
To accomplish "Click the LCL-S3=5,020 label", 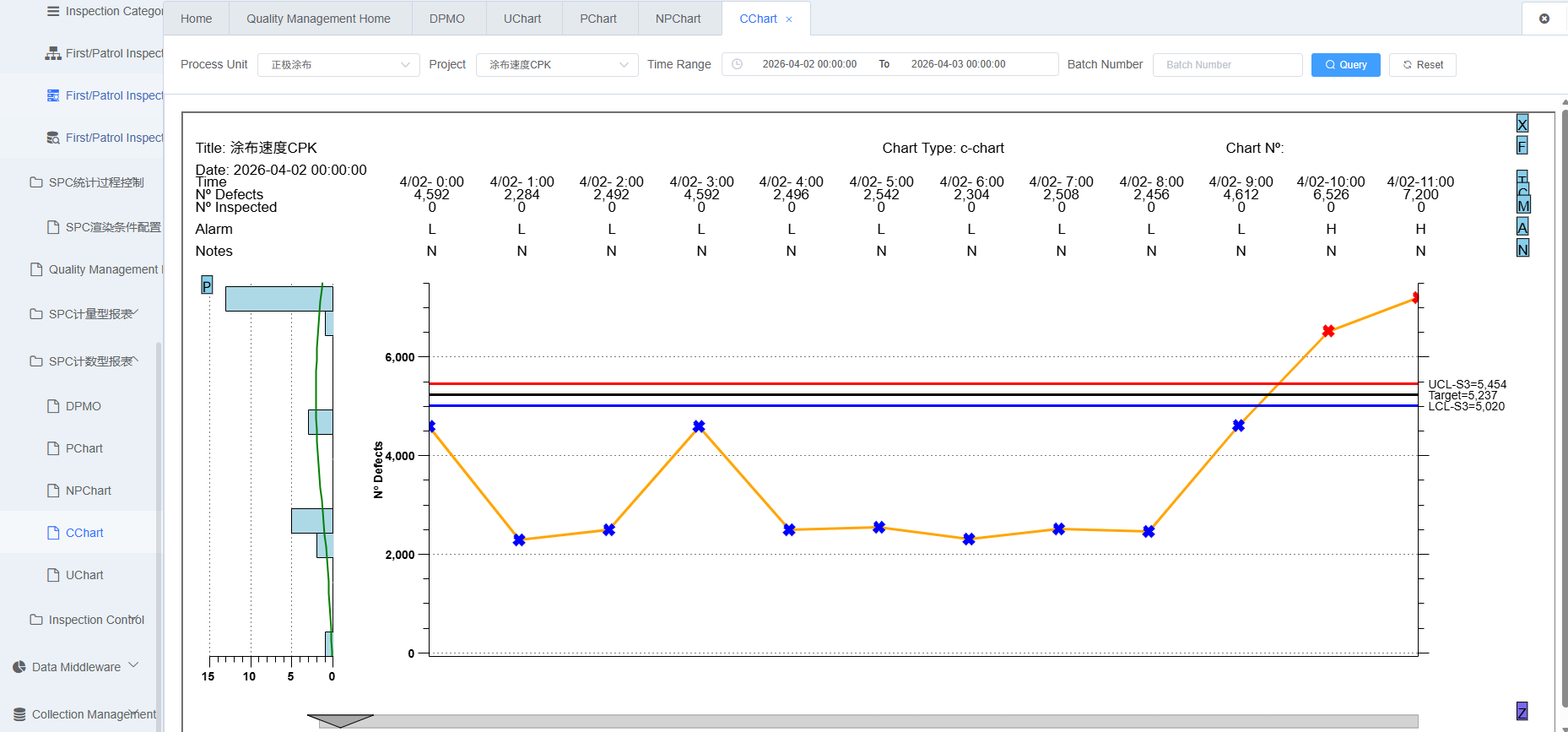I will [1466, 406].
